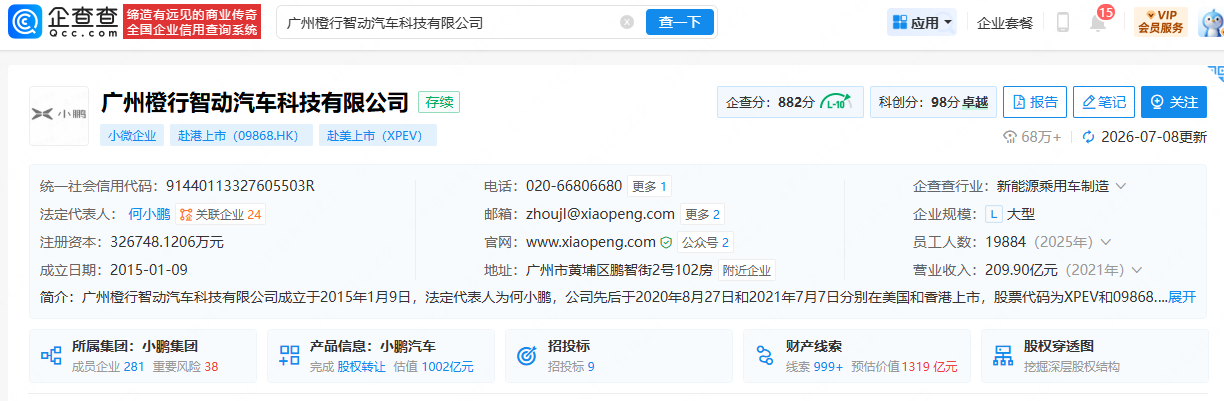The image size is (1224, 401).
Task: Open 企业套餐 menu item
Action: 1005,22
